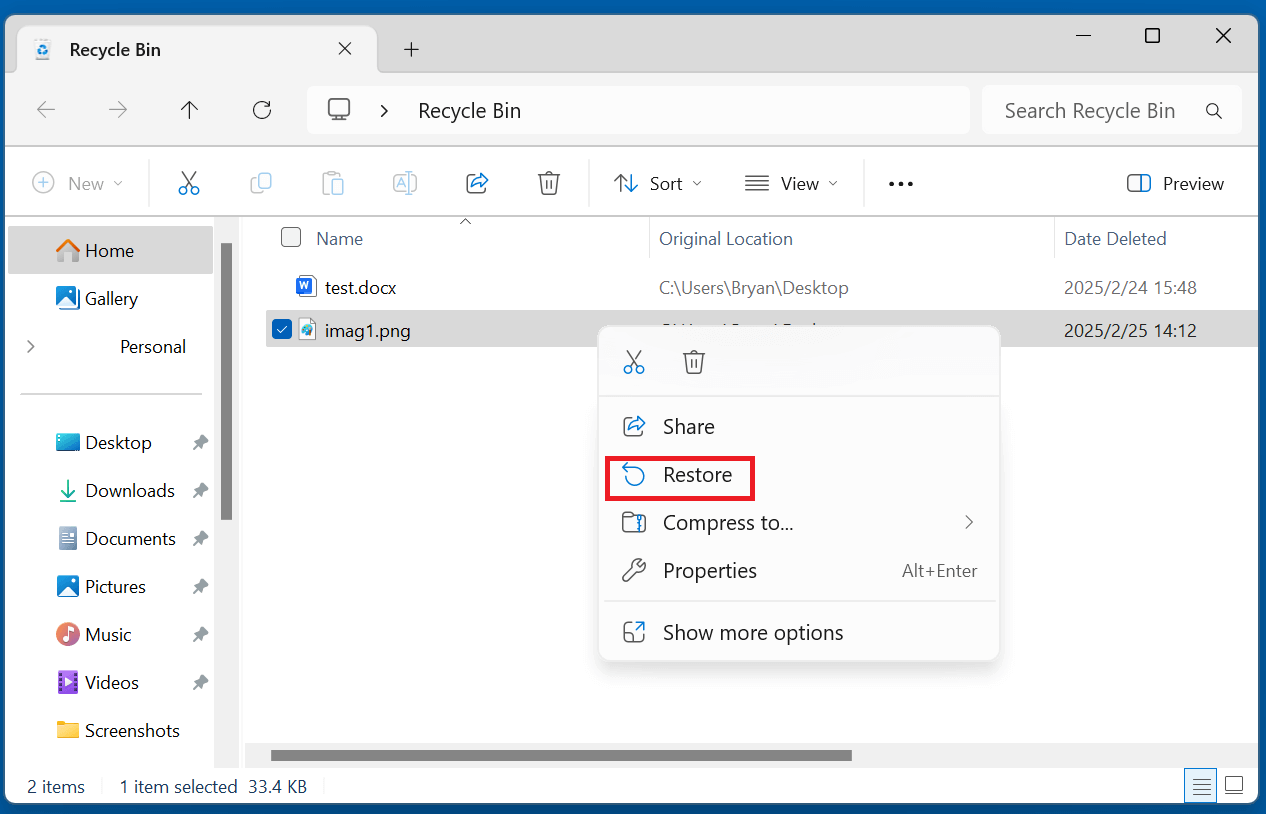Click the Share icon in the toolbar
The image size is (1266, 814).
477,183
